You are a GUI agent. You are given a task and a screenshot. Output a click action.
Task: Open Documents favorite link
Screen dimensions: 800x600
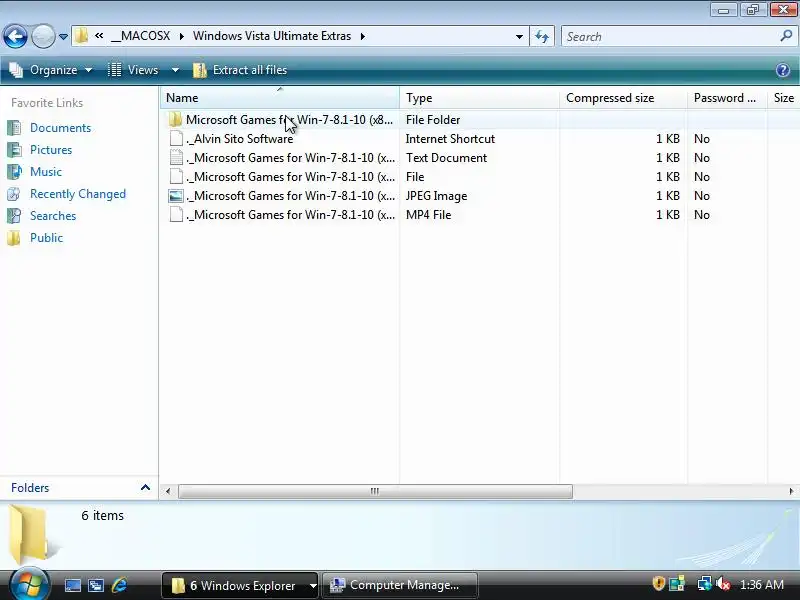(60, 128)
